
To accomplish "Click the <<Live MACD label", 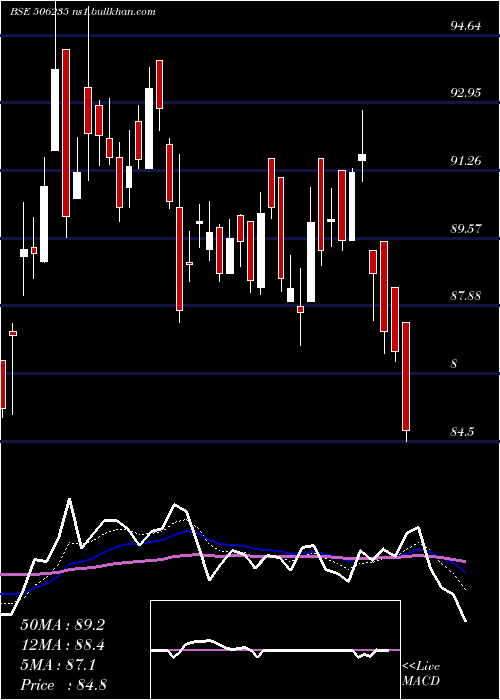I will click(x=421, y=674).
